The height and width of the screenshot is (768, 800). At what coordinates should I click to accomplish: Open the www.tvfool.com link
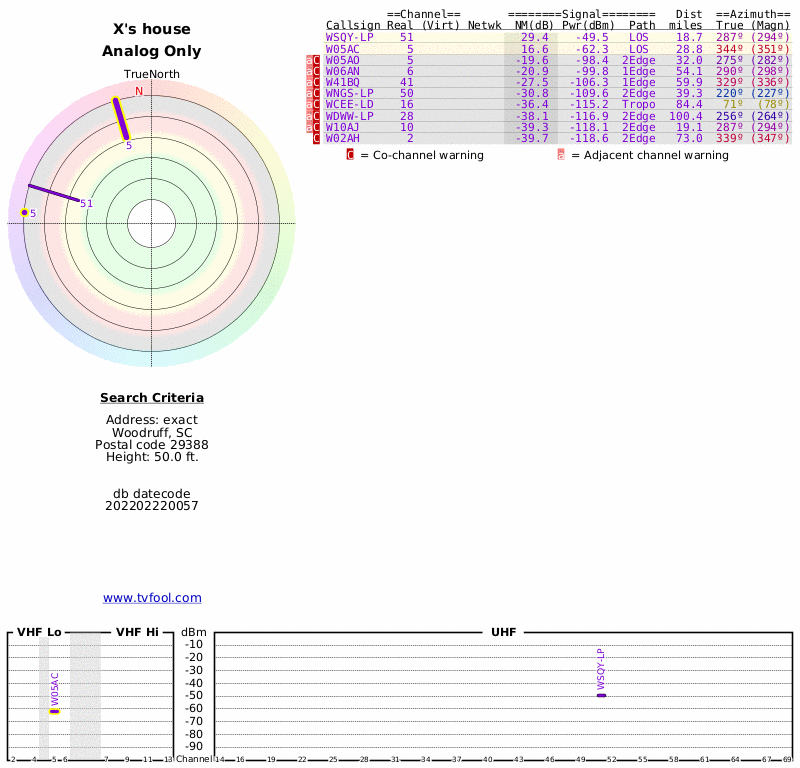pyautogui.click(x=152, y=598)
